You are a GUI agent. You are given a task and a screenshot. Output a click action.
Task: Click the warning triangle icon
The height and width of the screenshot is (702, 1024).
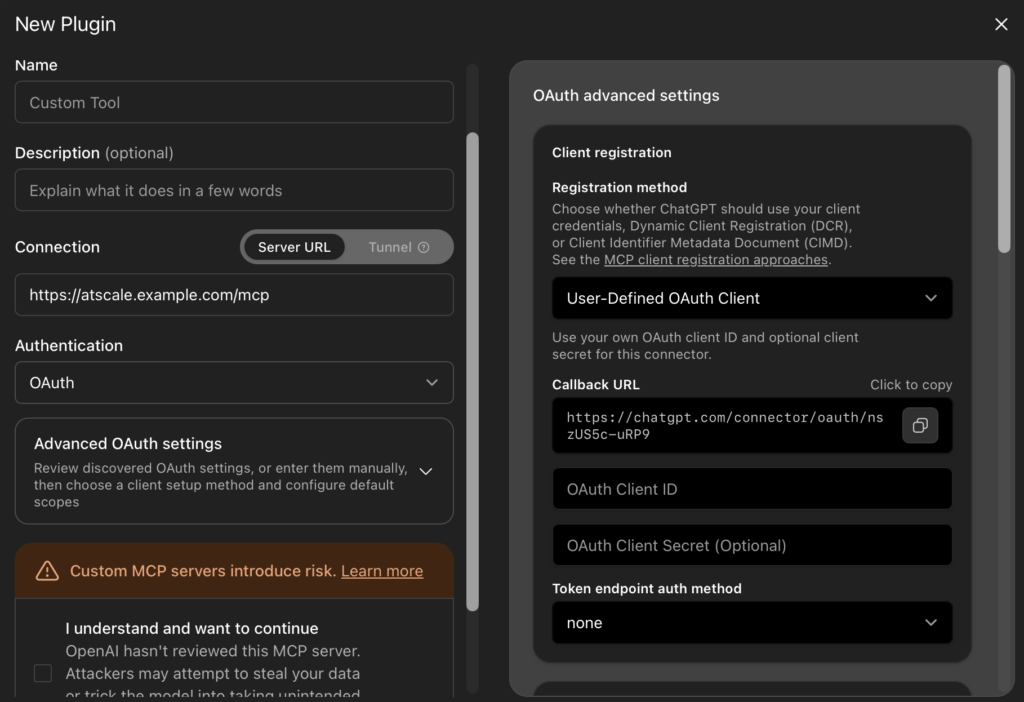point(47,571)
